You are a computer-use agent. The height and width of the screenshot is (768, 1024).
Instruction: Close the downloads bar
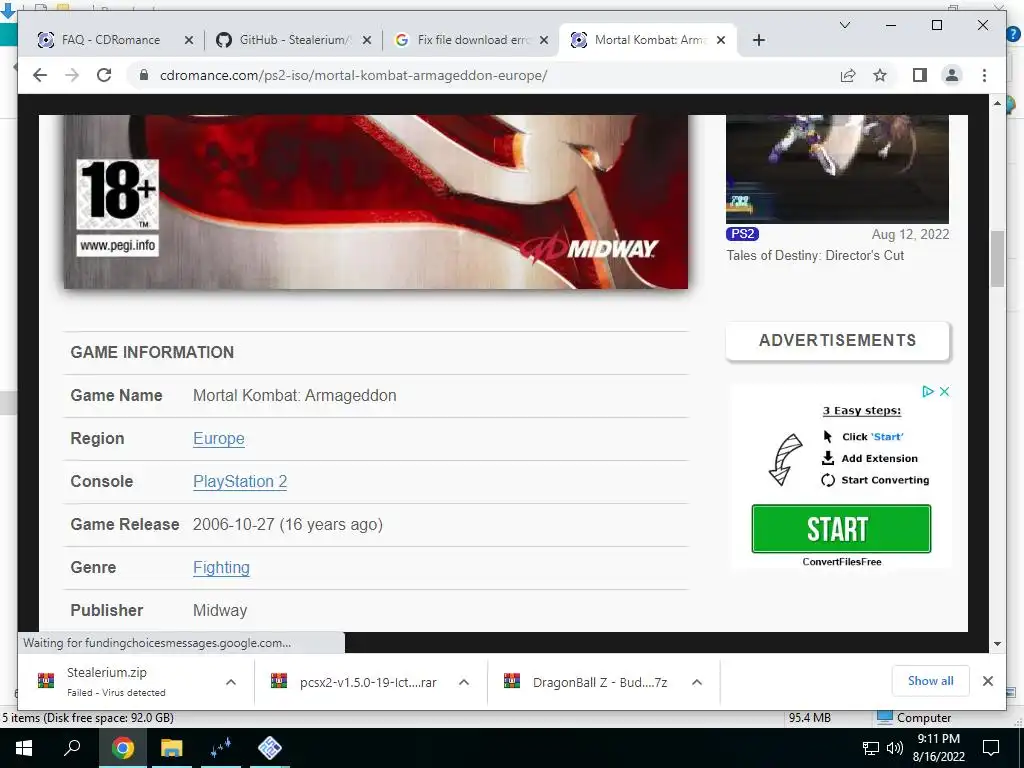click(987, 681)
